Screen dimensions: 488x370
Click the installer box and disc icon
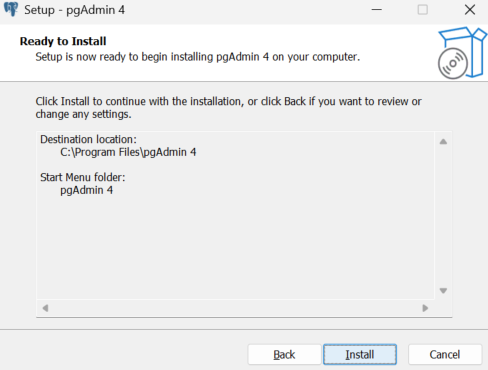coord(462,53)
